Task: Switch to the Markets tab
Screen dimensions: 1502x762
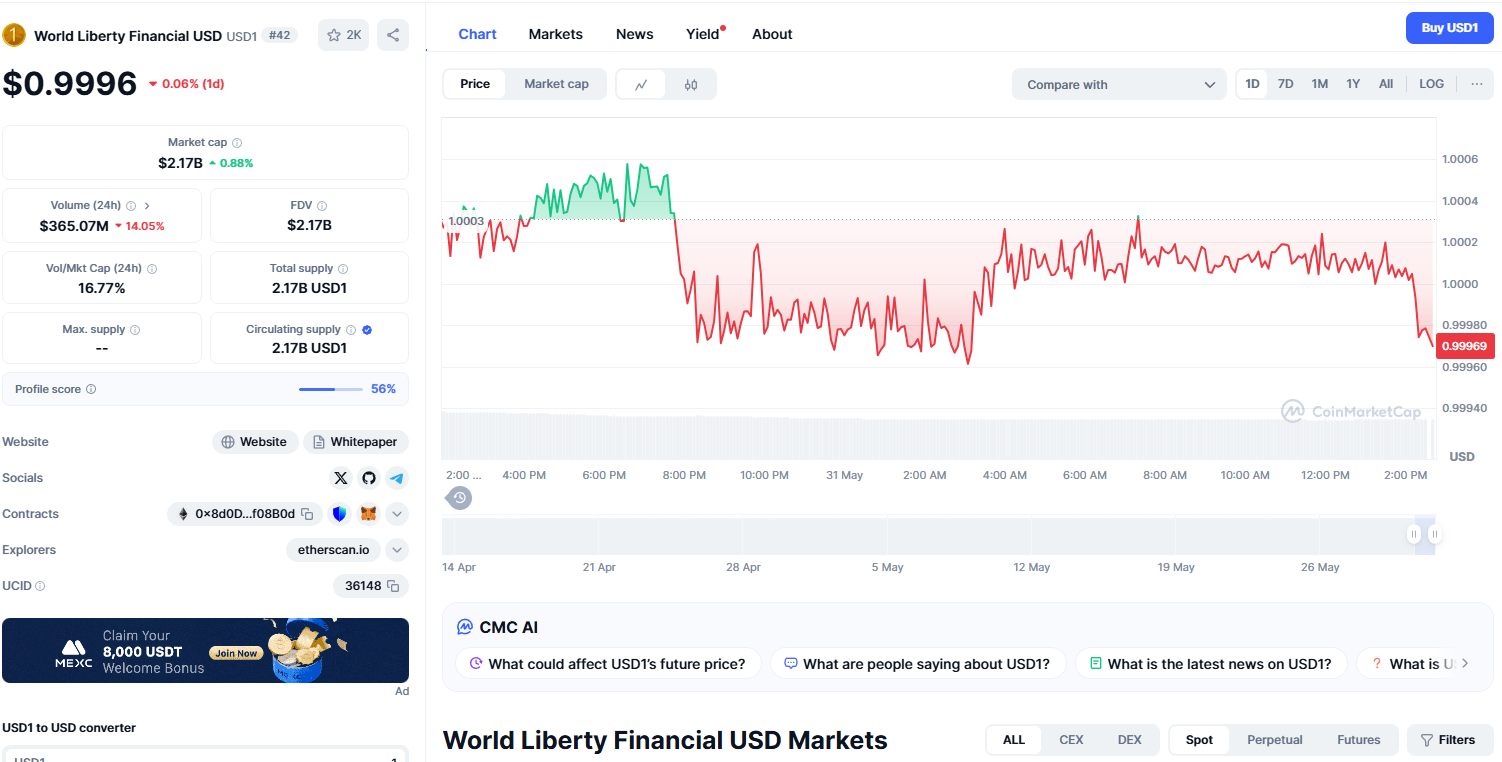Action: [555, 33]
